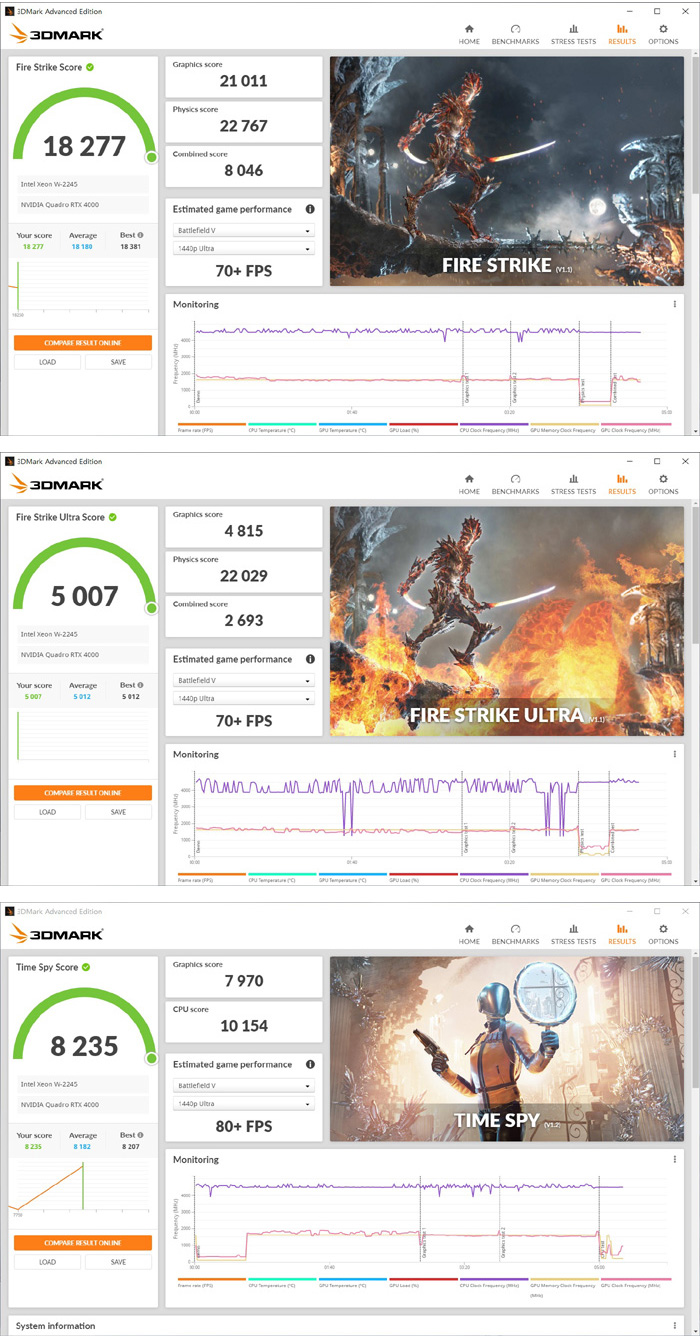
Task: Click info icon next to Best 18 381
Action: [140, 236]
